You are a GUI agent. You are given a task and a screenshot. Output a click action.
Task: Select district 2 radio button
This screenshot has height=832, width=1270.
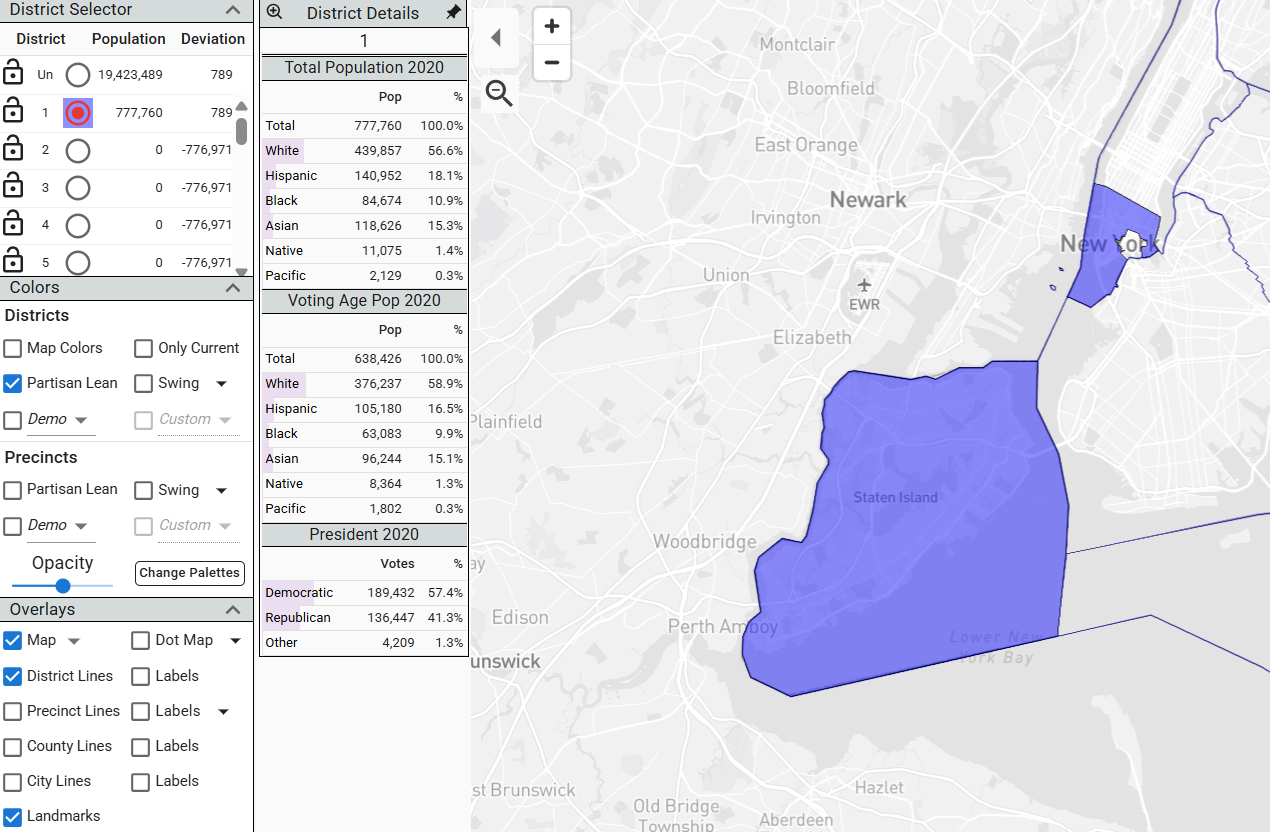(77, 150)
